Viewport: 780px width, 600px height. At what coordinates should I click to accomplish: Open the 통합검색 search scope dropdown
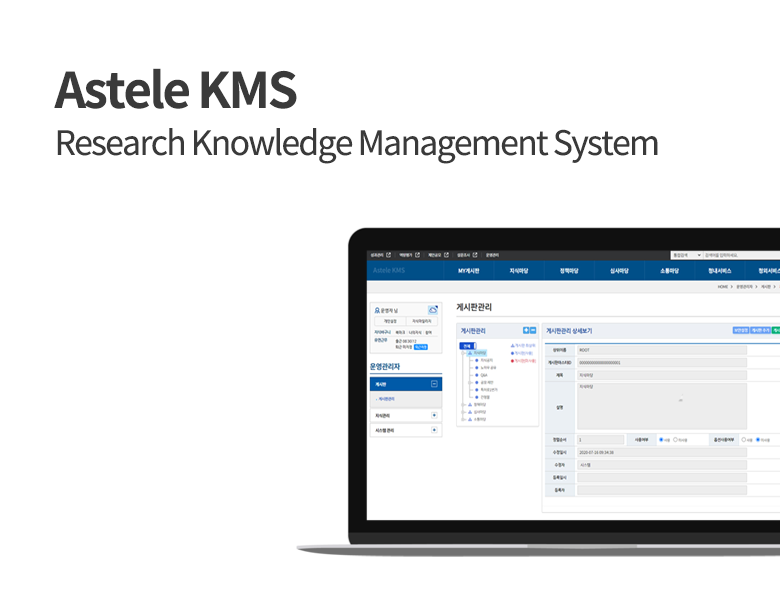(x=686, y=255)
